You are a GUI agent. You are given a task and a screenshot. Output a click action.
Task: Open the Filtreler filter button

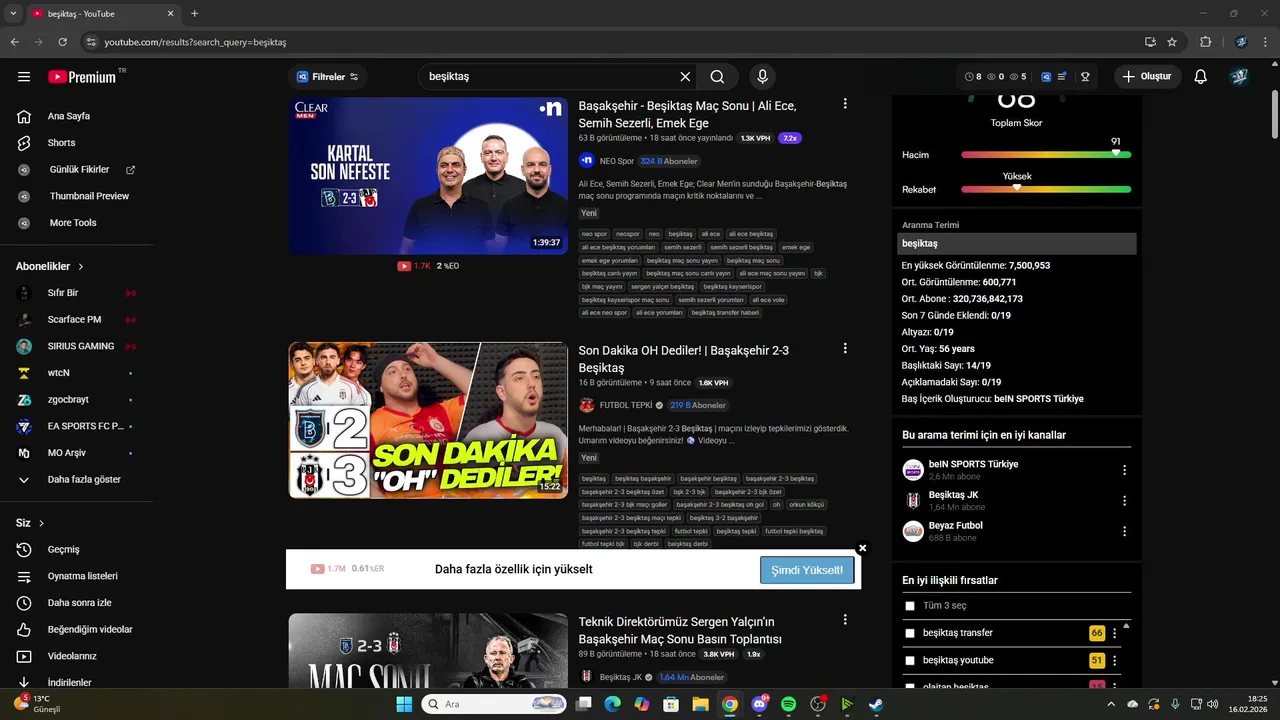[328, 77]
